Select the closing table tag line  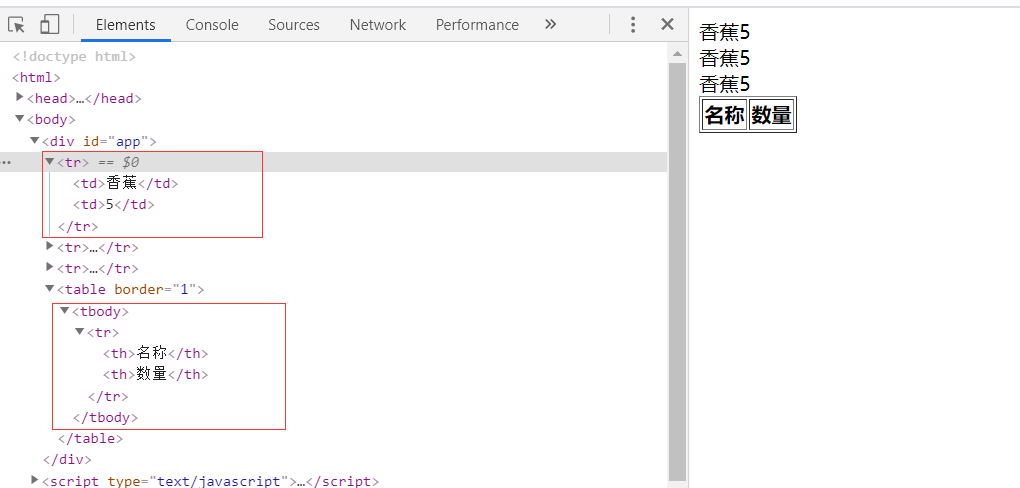[x=90, y=439]
